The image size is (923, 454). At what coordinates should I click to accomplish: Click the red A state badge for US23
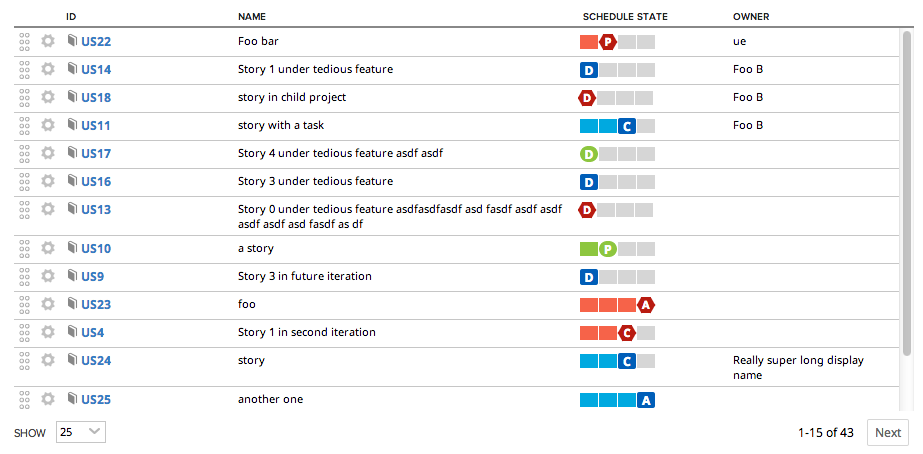tap(646, 305)
